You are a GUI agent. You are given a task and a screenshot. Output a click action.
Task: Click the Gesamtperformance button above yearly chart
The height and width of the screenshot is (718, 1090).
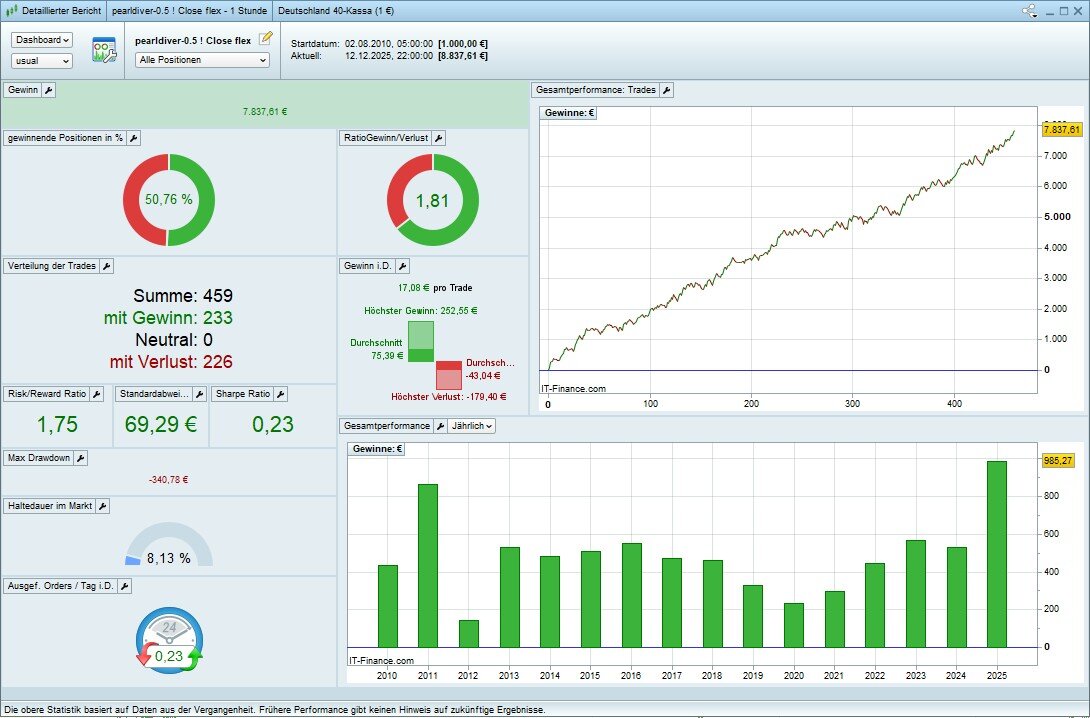click(386, 426)
